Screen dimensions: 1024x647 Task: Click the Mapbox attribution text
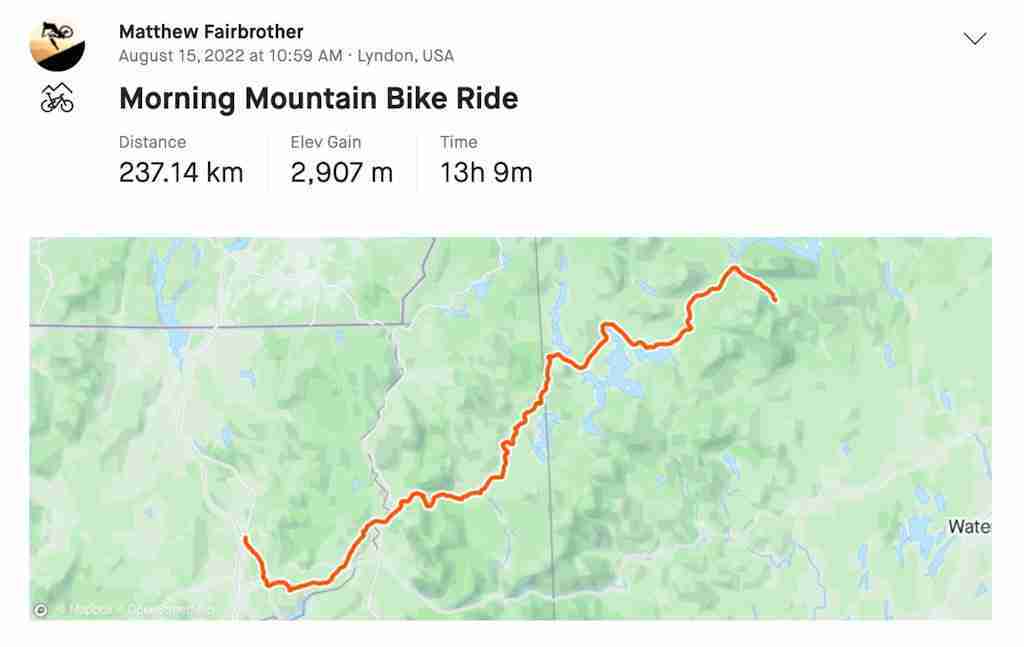[90, 610]
